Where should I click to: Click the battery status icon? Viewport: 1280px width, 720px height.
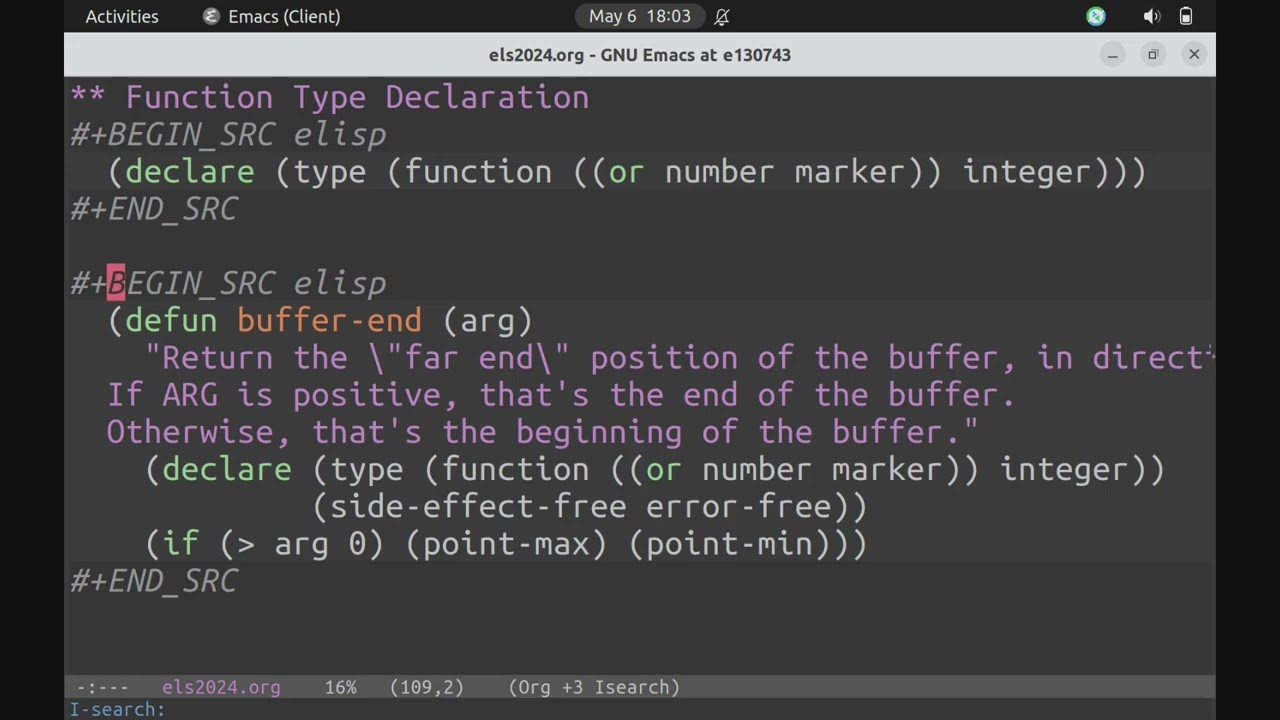pyautogui.click(x=1186, y=16)
